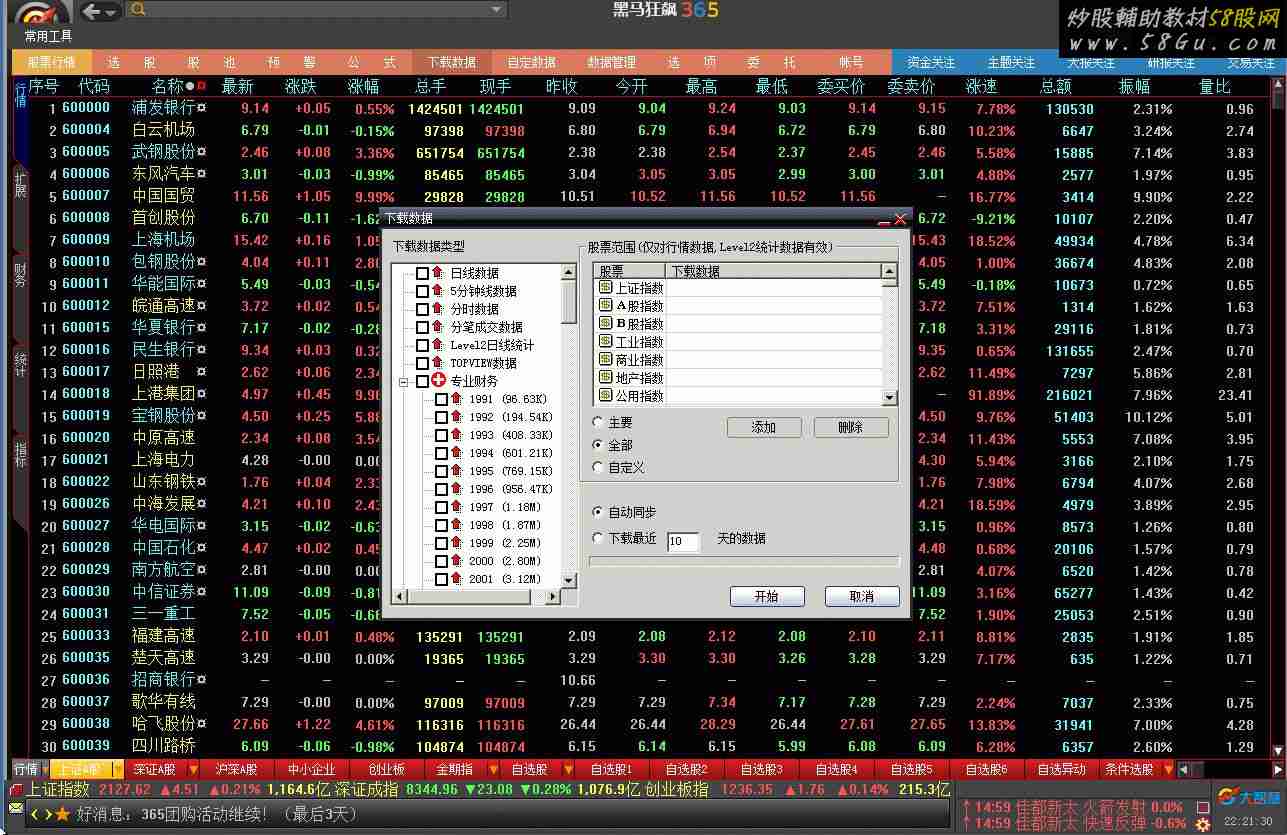Click the previous-message arrow in the news ticker

click(x=34, y=815)
